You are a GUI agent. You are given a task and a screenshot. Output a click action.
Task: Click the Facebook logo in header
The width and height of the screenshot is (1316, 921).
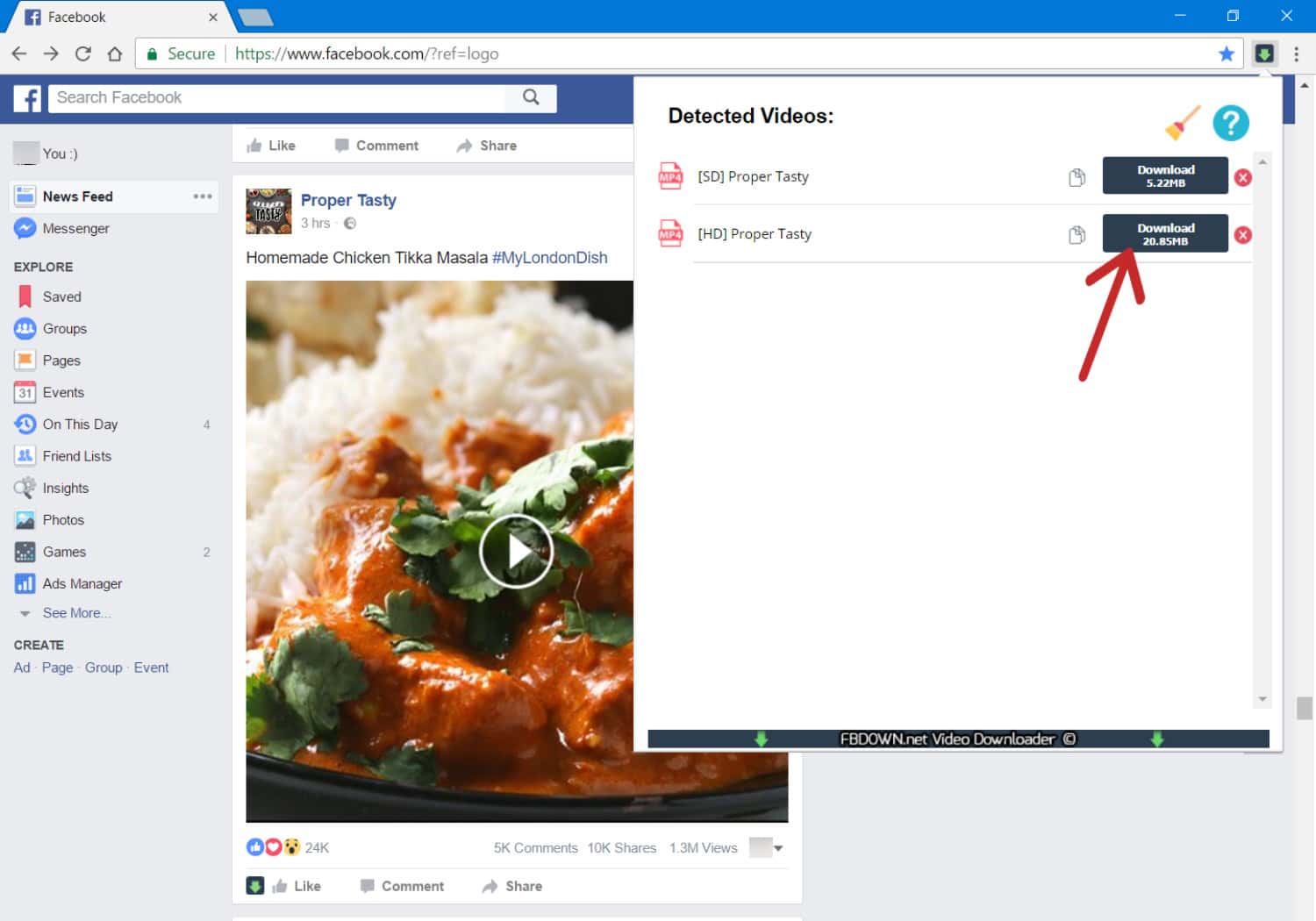(x=27, y=98)
